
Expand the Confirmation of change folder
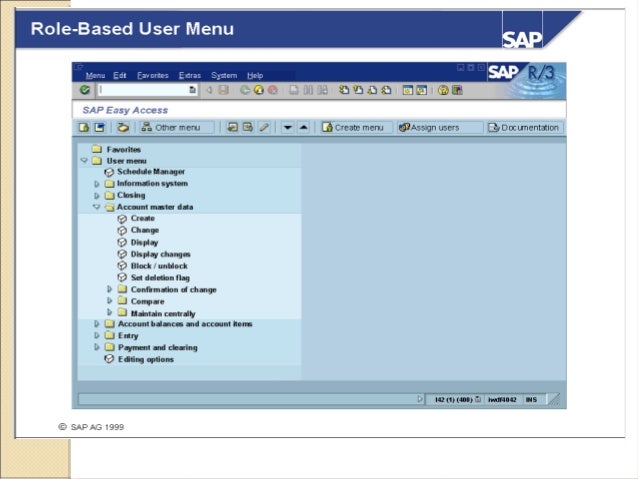click(x=109, y=289)
